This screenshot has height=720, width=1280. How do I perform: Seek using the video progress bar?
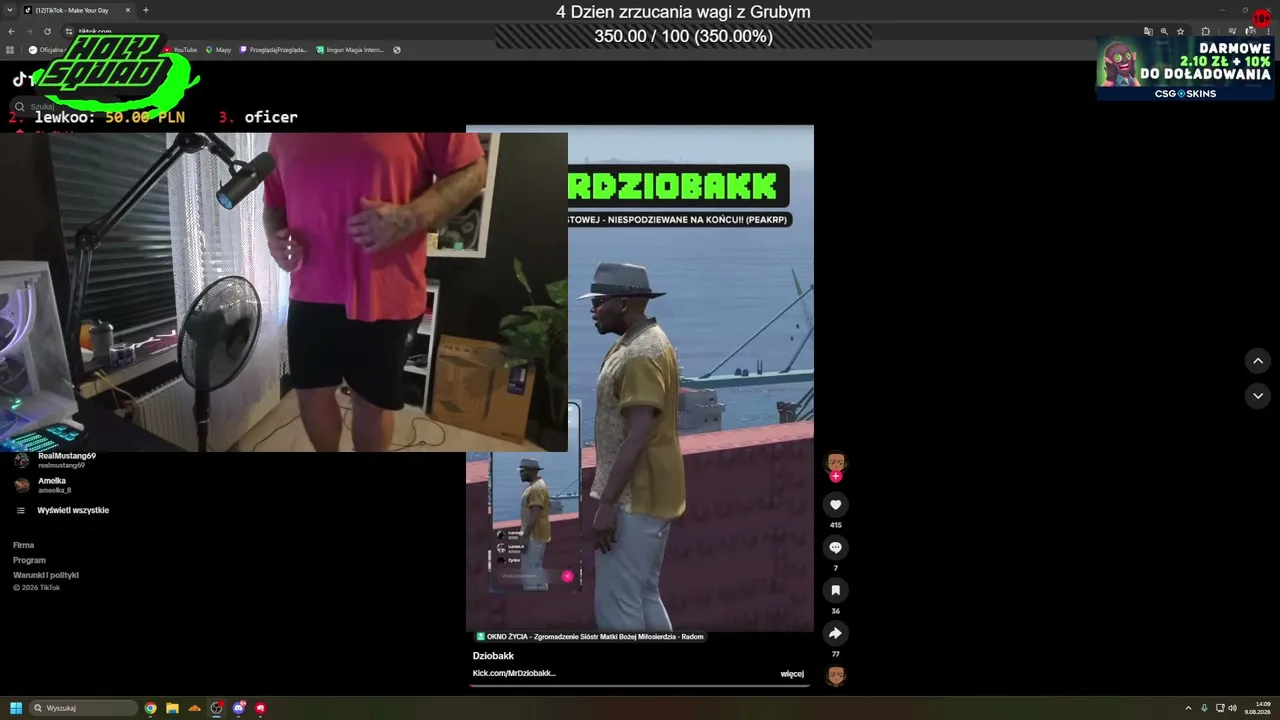[640, 686]
